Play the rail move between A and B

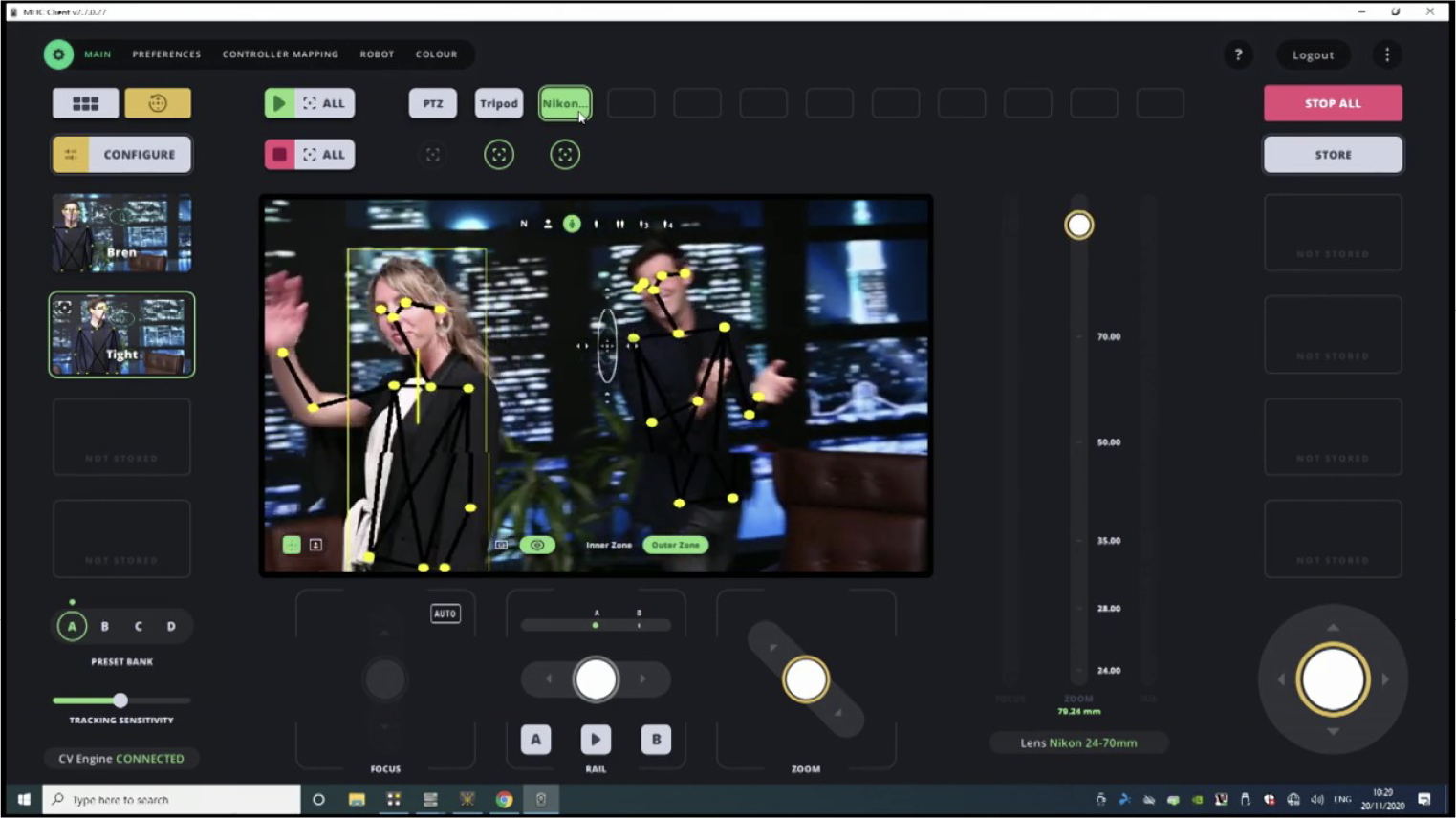pos(596,740)
